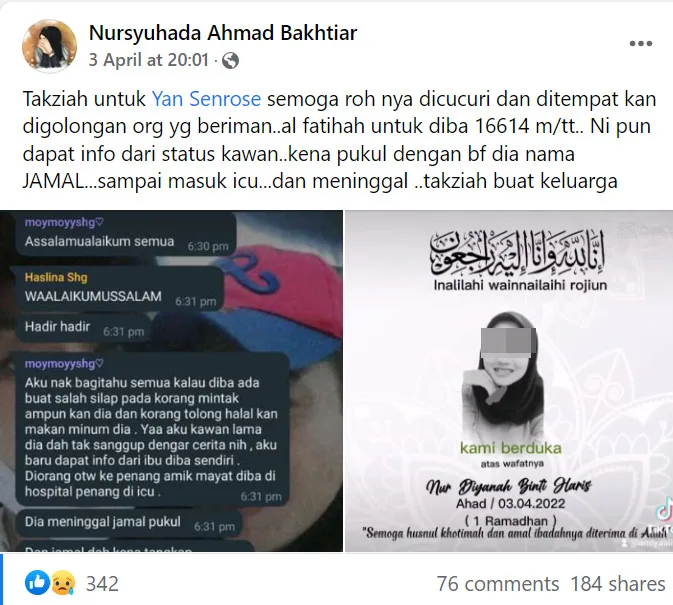Click the sad face reaction icon
Viewport: 673px width, 605px height.
click(63, 583)
